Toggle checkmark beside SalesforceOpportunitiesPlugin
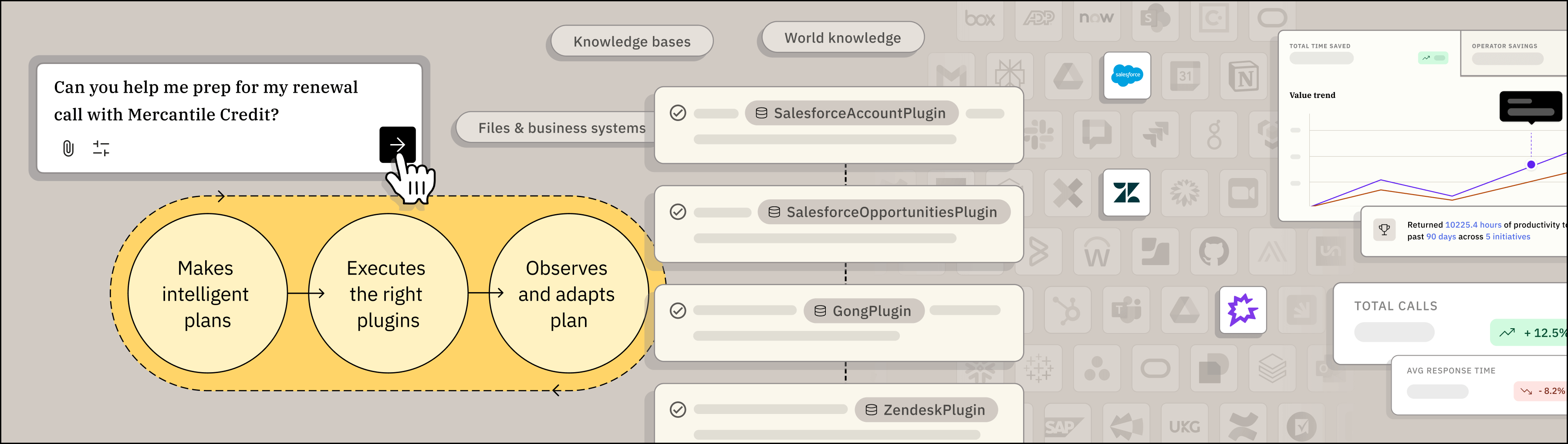Screen dimensions: 1568x444 [x=677, y=212]
